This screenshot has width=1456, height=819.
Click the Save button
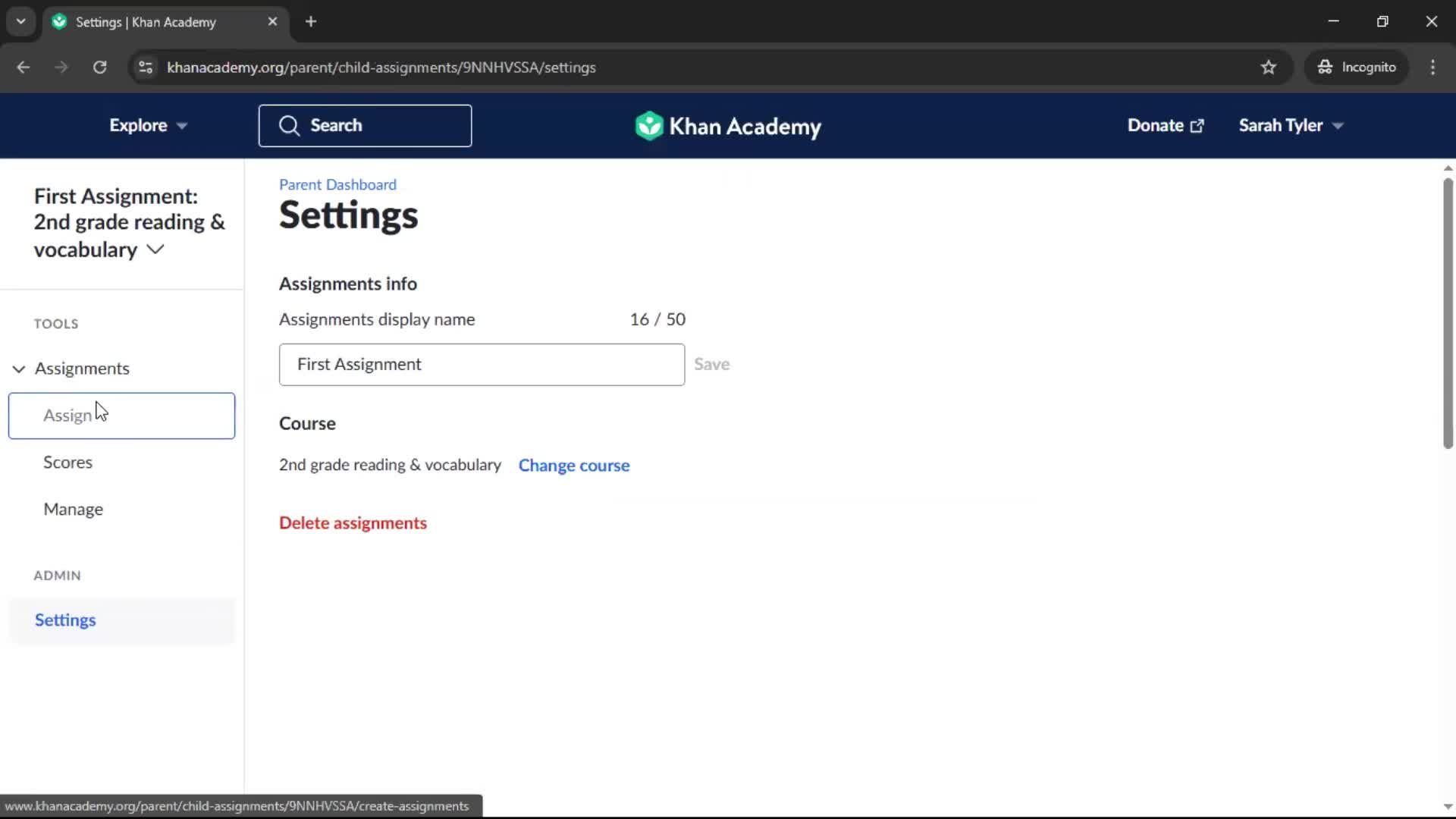pos(711,364)
